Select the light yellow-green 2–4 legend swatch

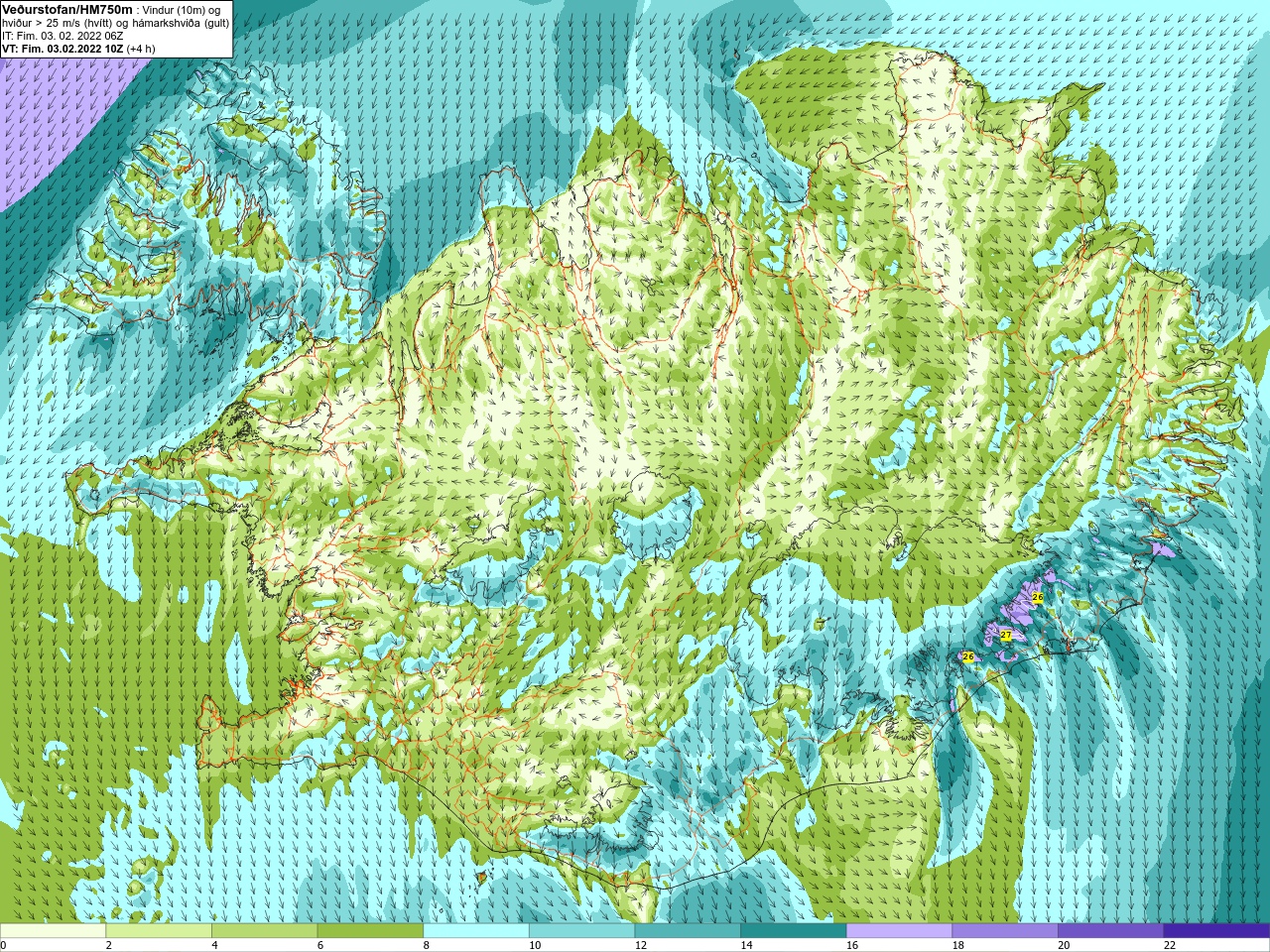click(x=159, y=931)
